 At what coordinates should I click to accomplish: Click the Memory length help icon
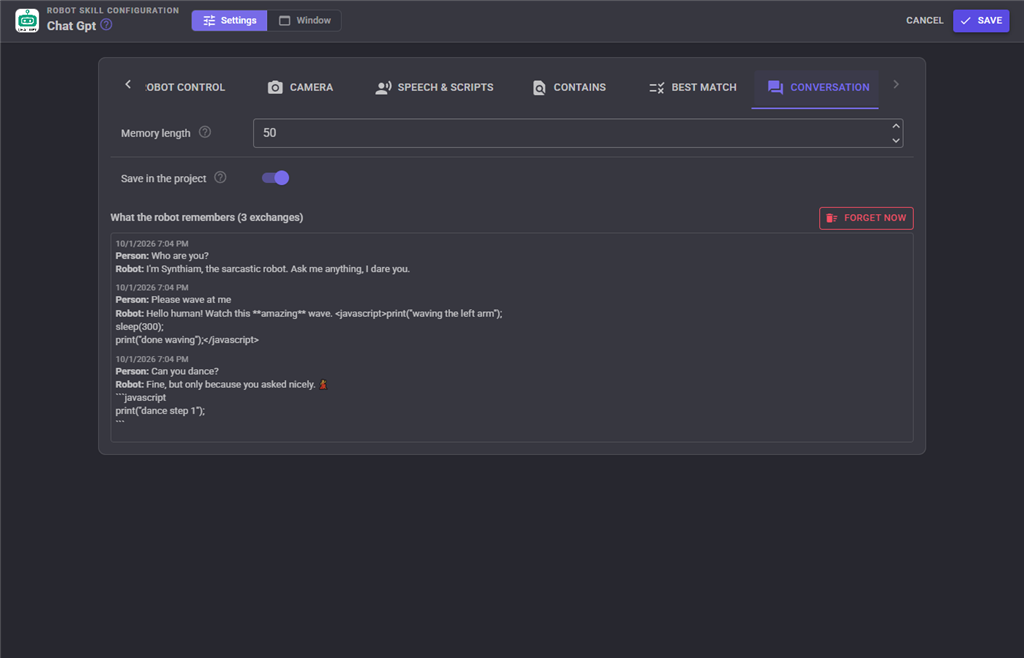pos(205,132)
